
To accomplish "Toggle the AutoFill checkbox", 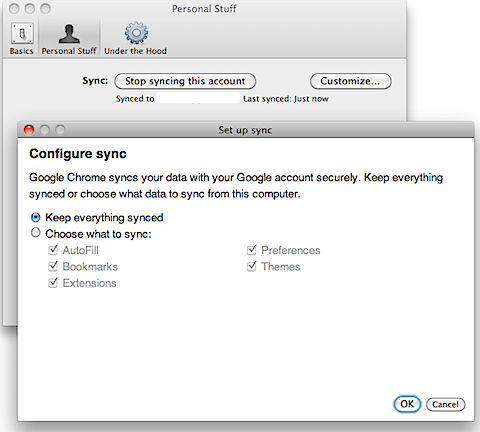I will pos(53,250).
